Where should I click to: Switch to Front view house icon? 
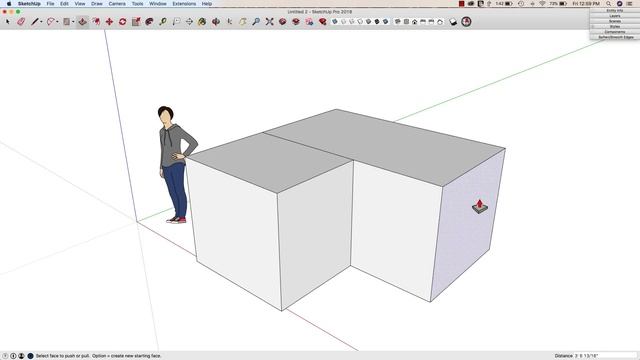414,22
